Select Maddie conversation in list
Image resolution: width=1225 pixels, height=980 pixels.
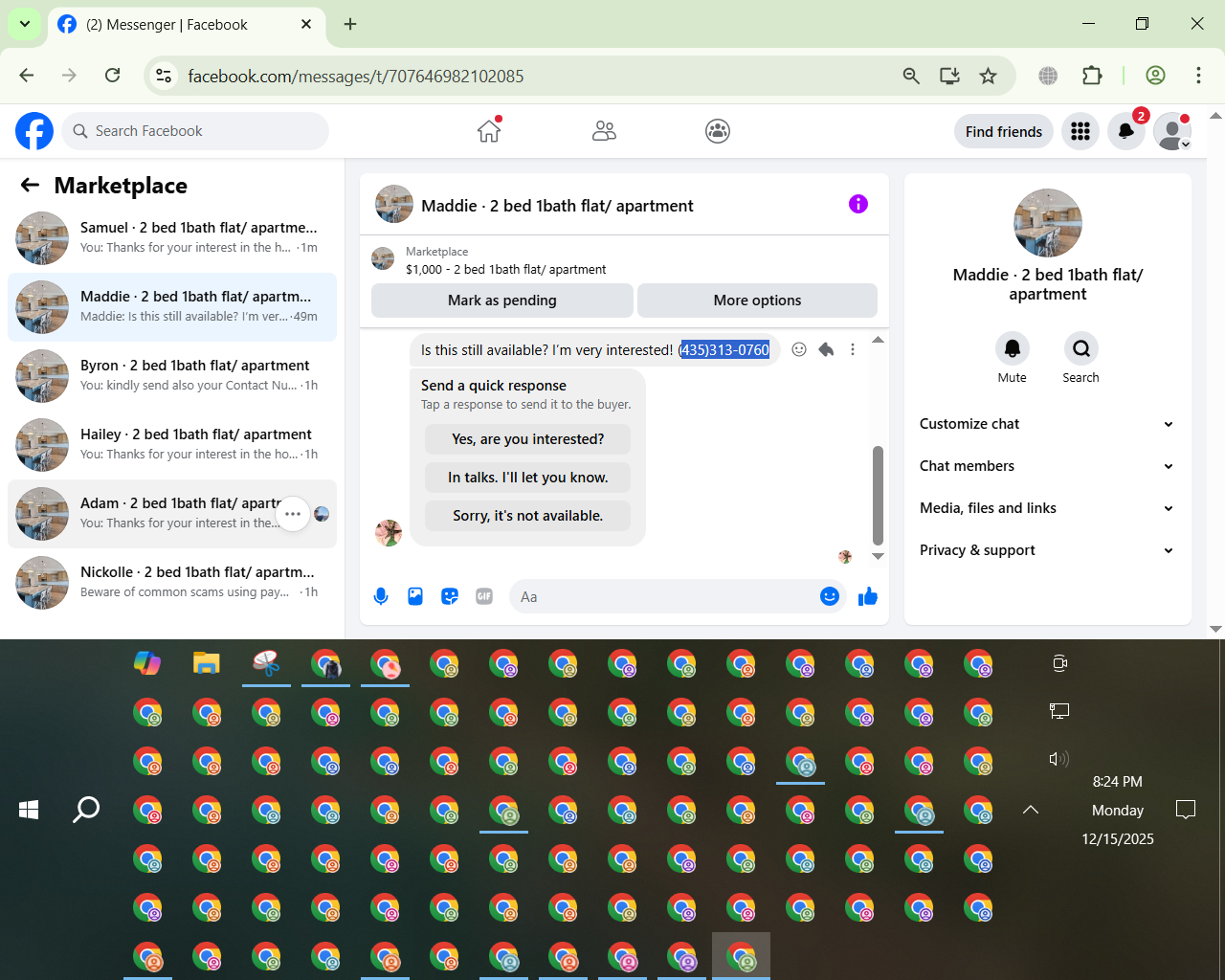(172, 307)
